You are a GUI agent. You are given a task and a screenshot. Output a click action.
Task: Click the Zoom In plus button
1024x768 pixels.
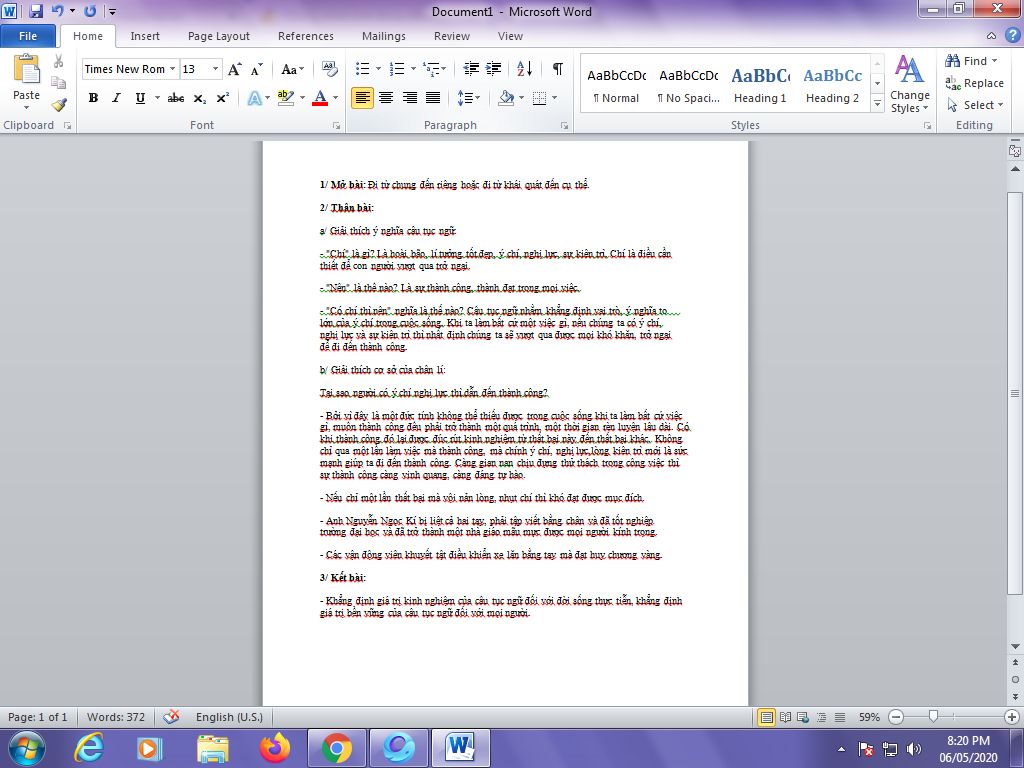pos(1012,716)
